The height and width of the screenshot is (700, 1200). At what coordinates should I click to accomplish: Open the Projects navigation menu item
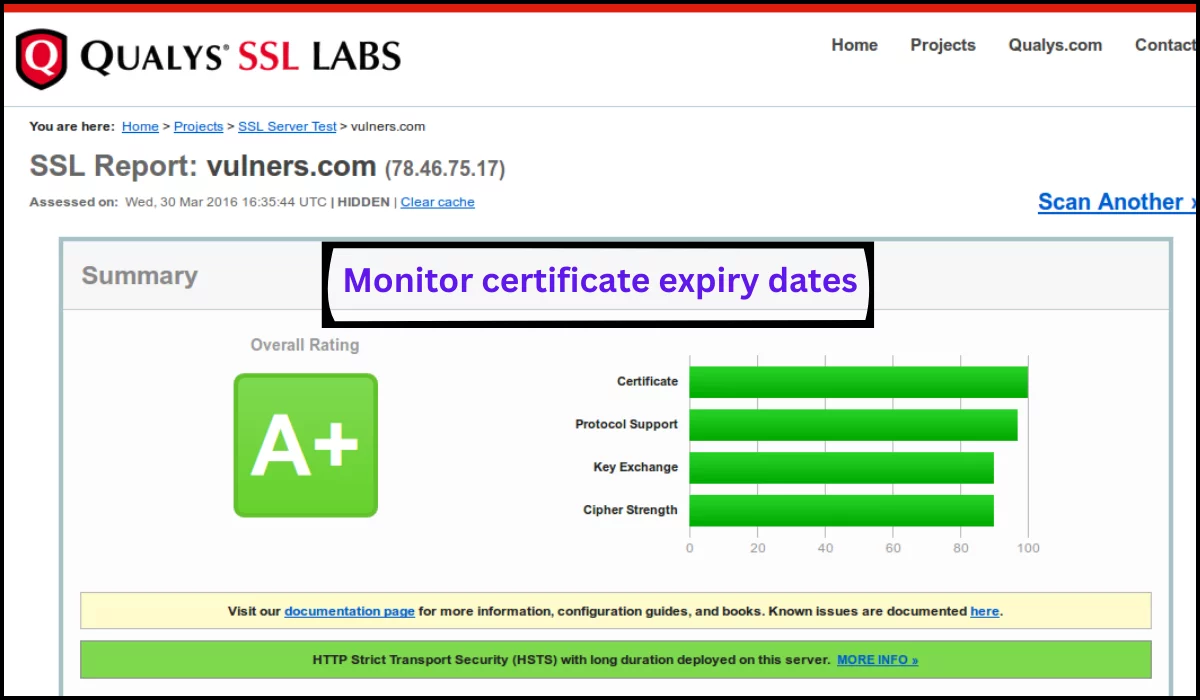pos(942,45)
